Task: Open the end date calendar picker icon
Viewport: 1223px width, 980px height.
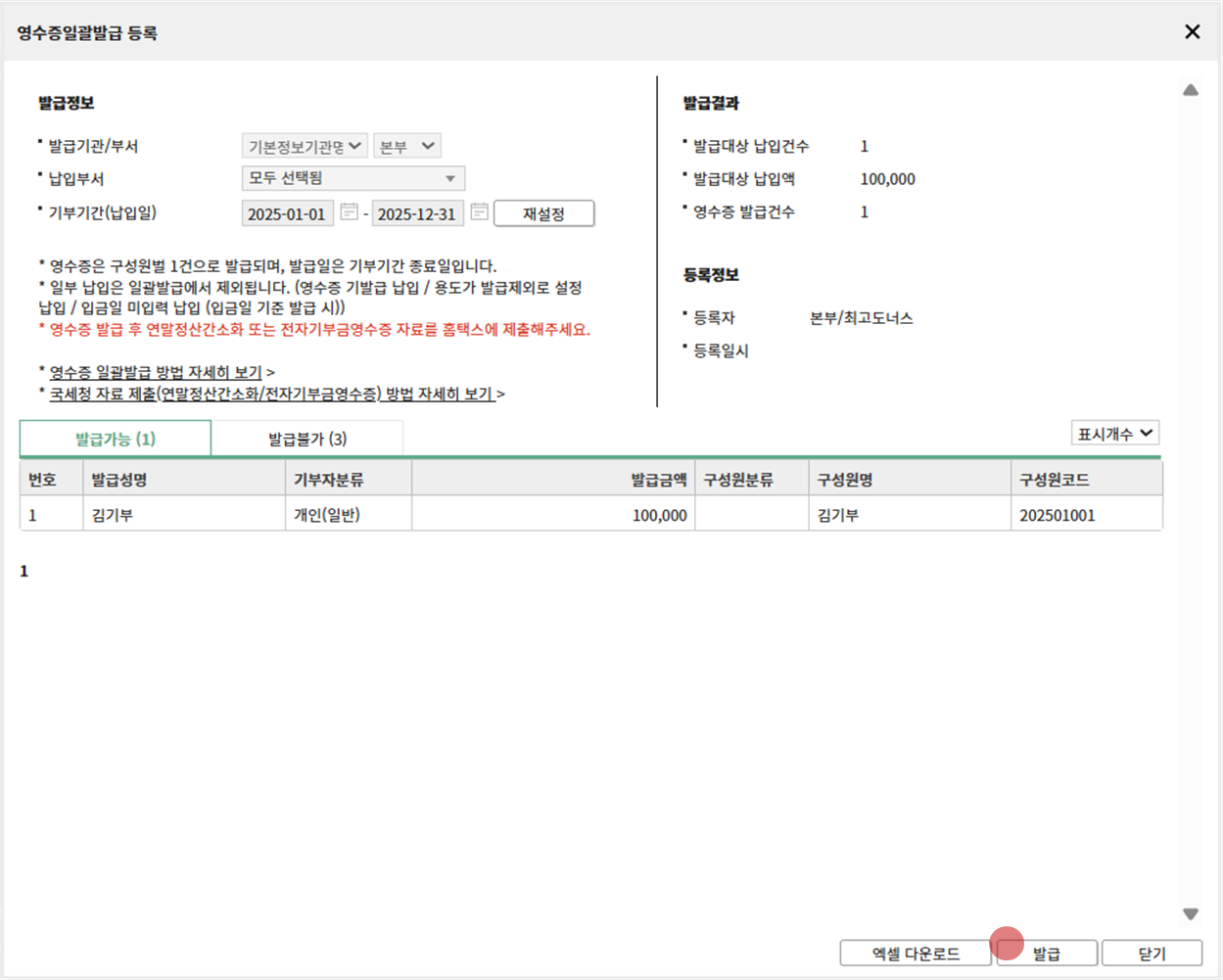Action: coord(479,211)
